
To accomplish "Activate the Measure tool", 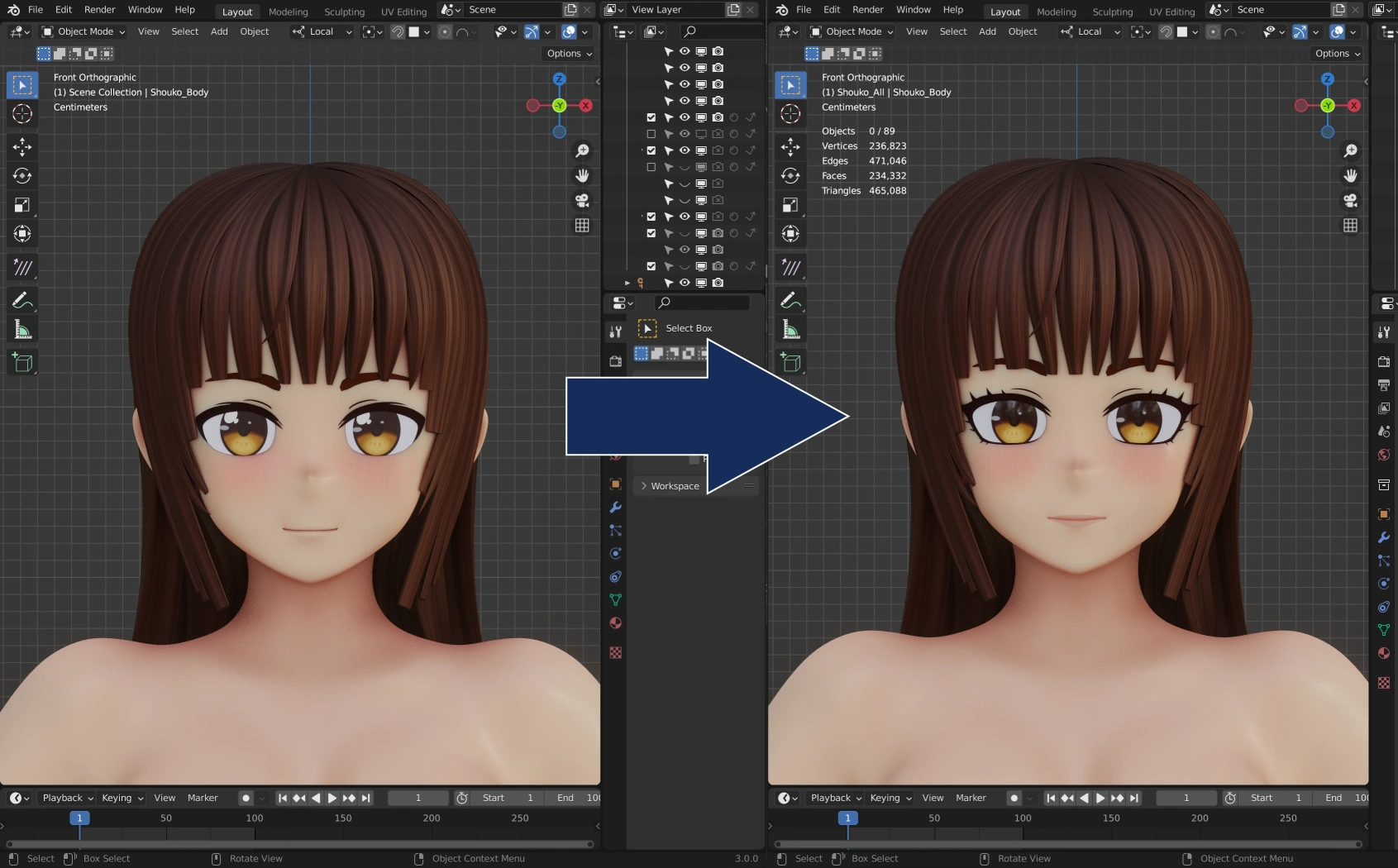I will coord(22,328).
